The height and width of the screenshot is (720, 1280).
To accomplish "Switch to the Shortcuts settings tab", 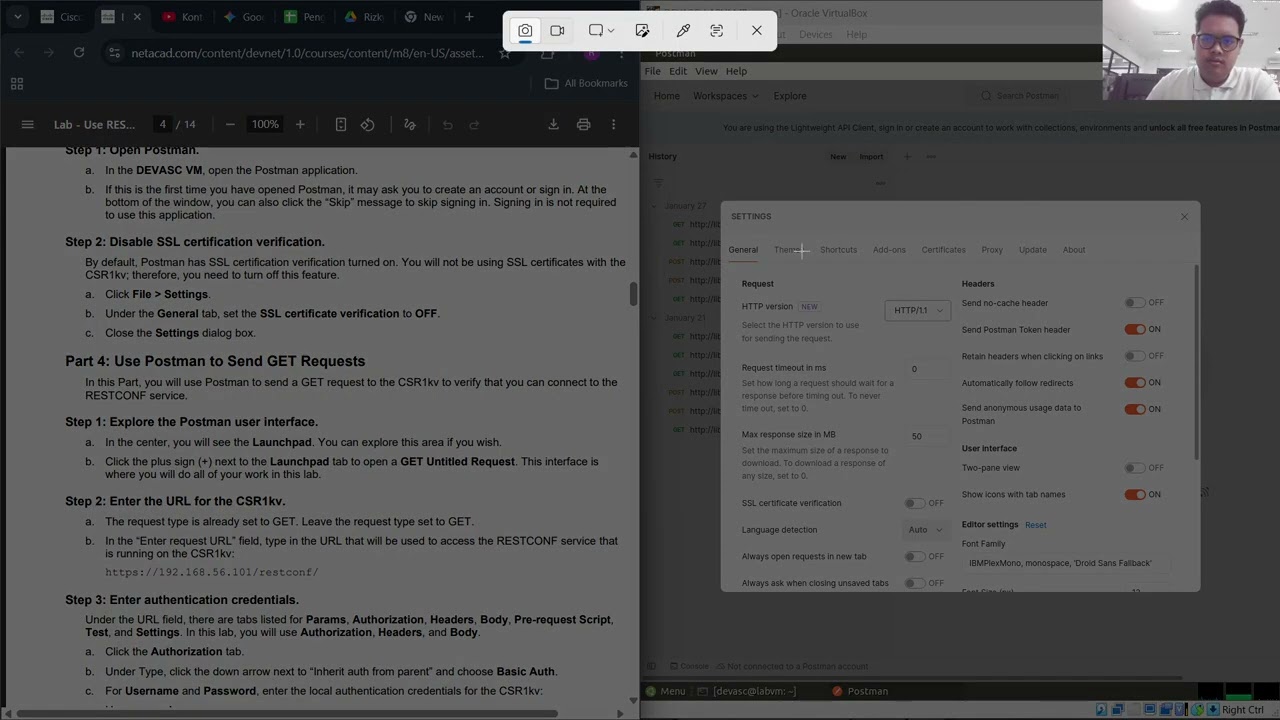I will [838, 250].
